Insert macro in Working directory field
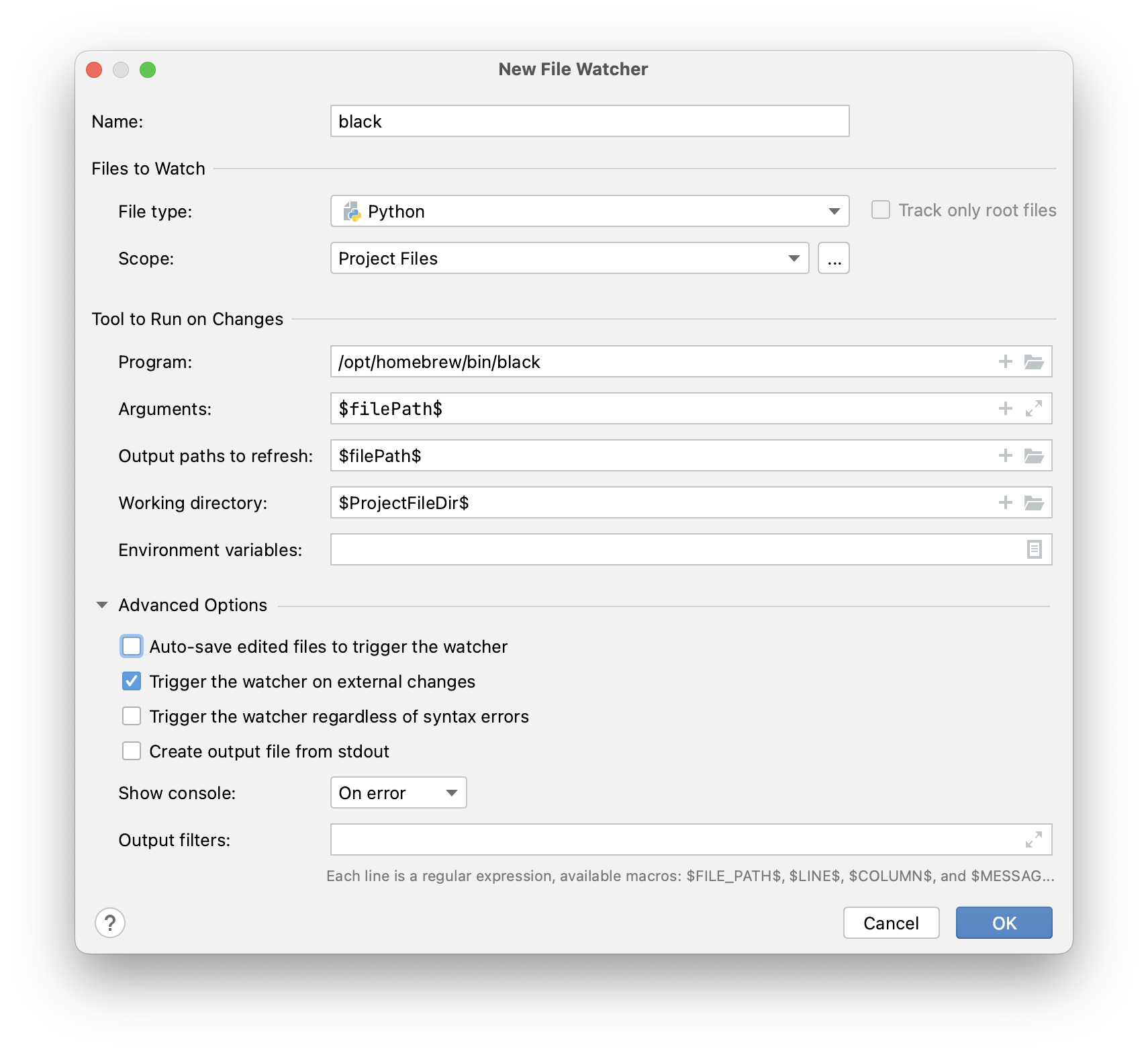The height and width of the screenshot is (1053, 1148). [1005, 503]
